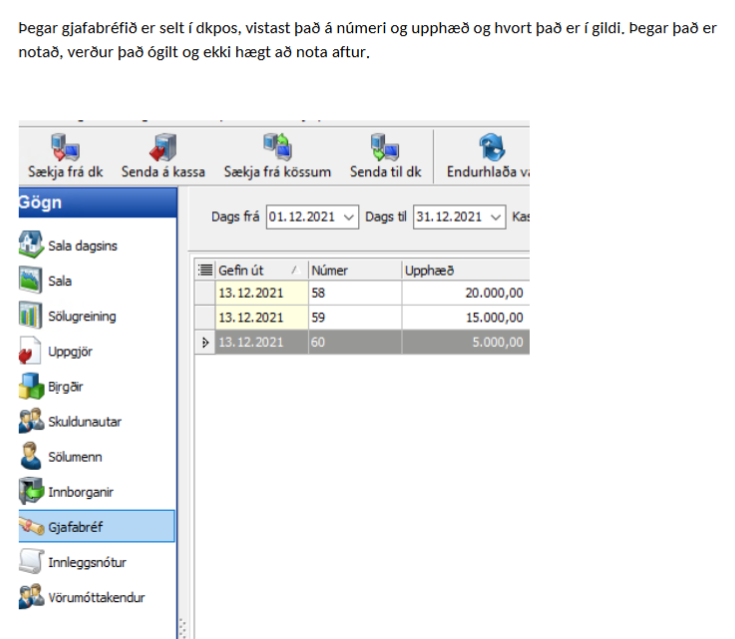Open Innleggsnótur in the sidebar
735x639 pixels.
[x=86, y=562]
